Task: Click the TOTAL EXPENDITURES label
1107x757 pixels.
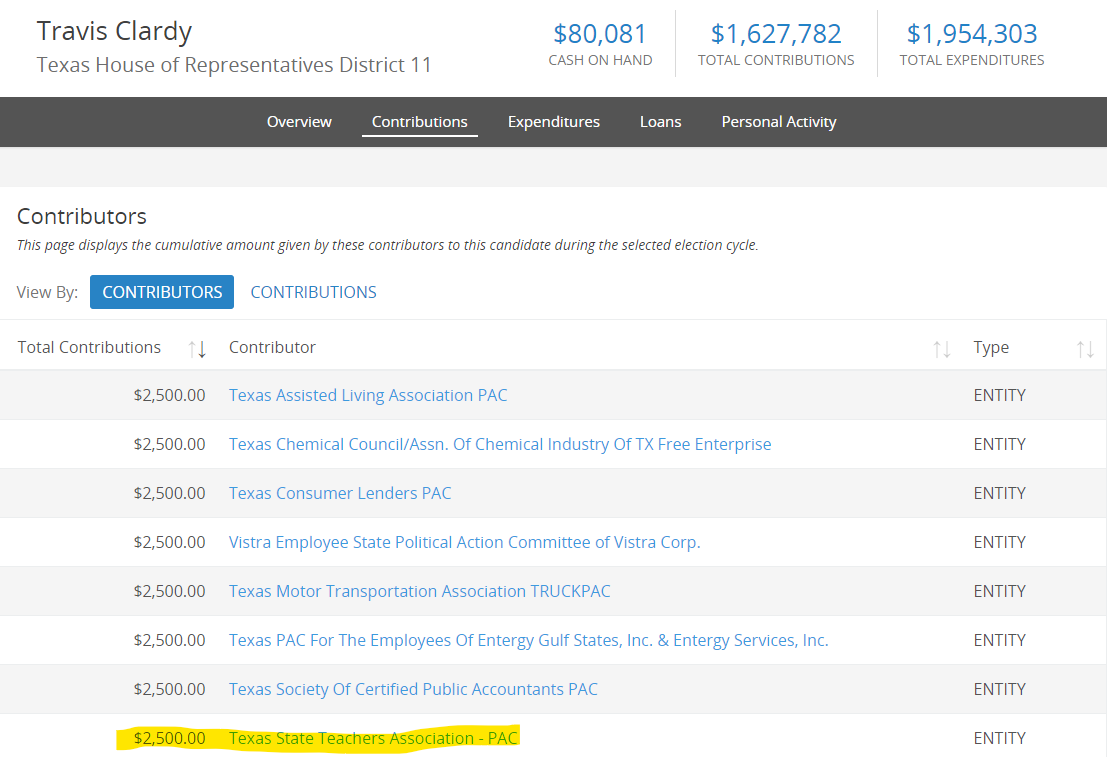Action: point(972,60)
